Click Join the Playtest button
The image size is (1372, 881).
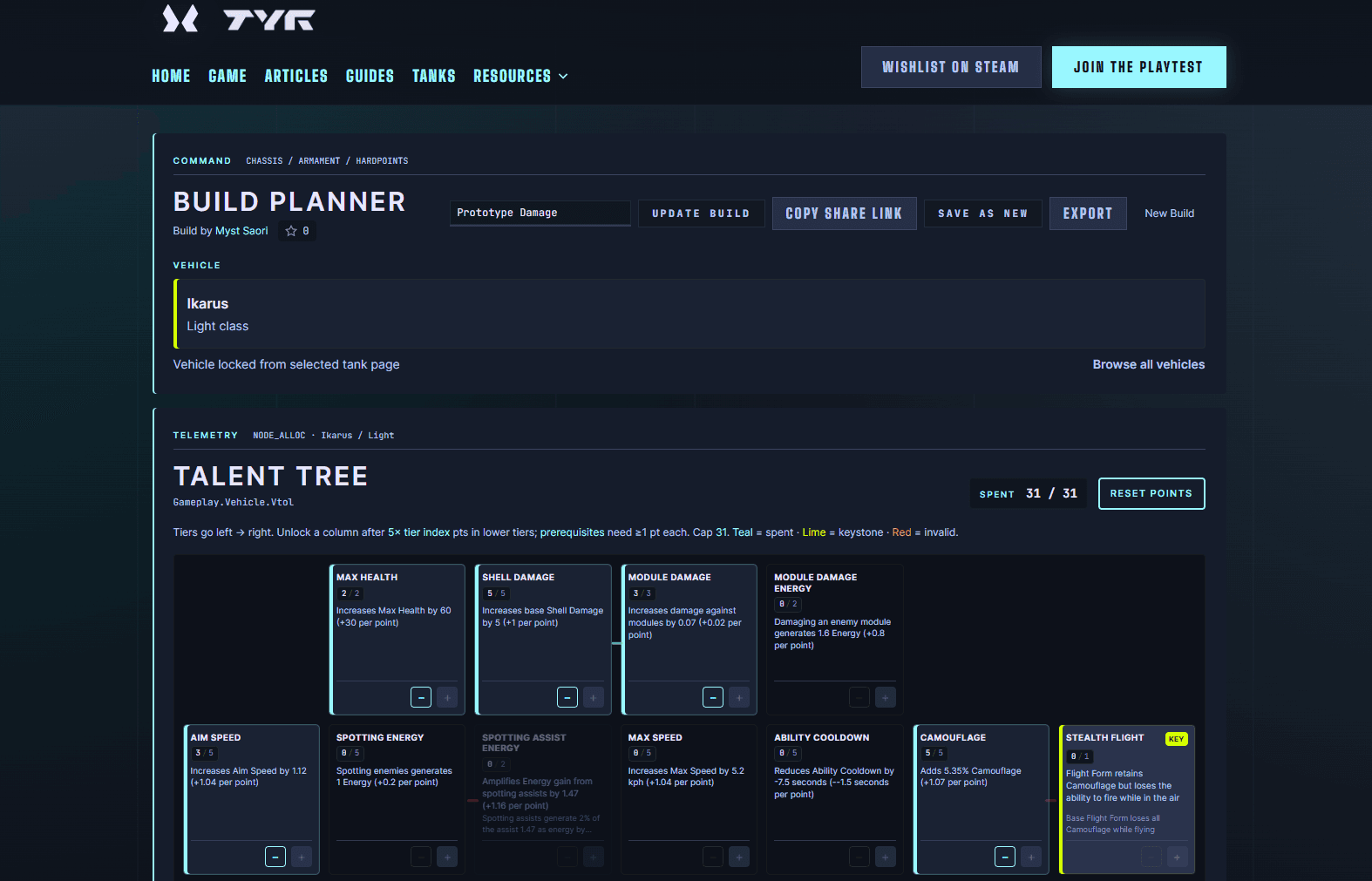coord(1138,67)
